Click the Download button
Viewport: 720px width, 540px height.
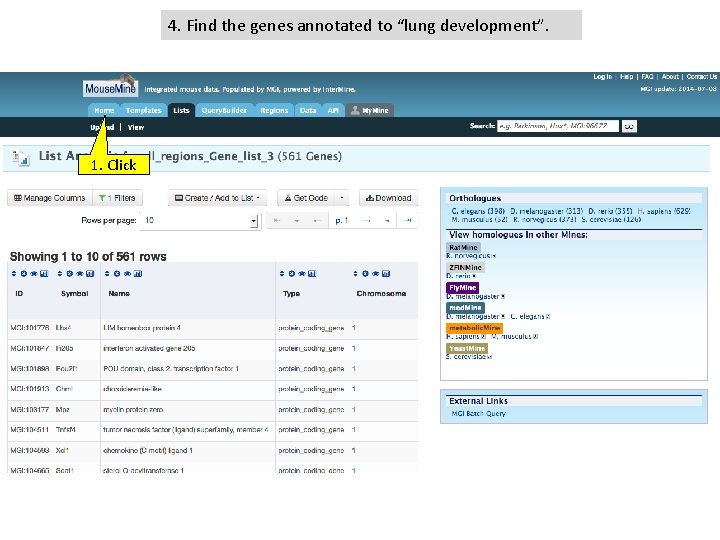click(388, 198)
